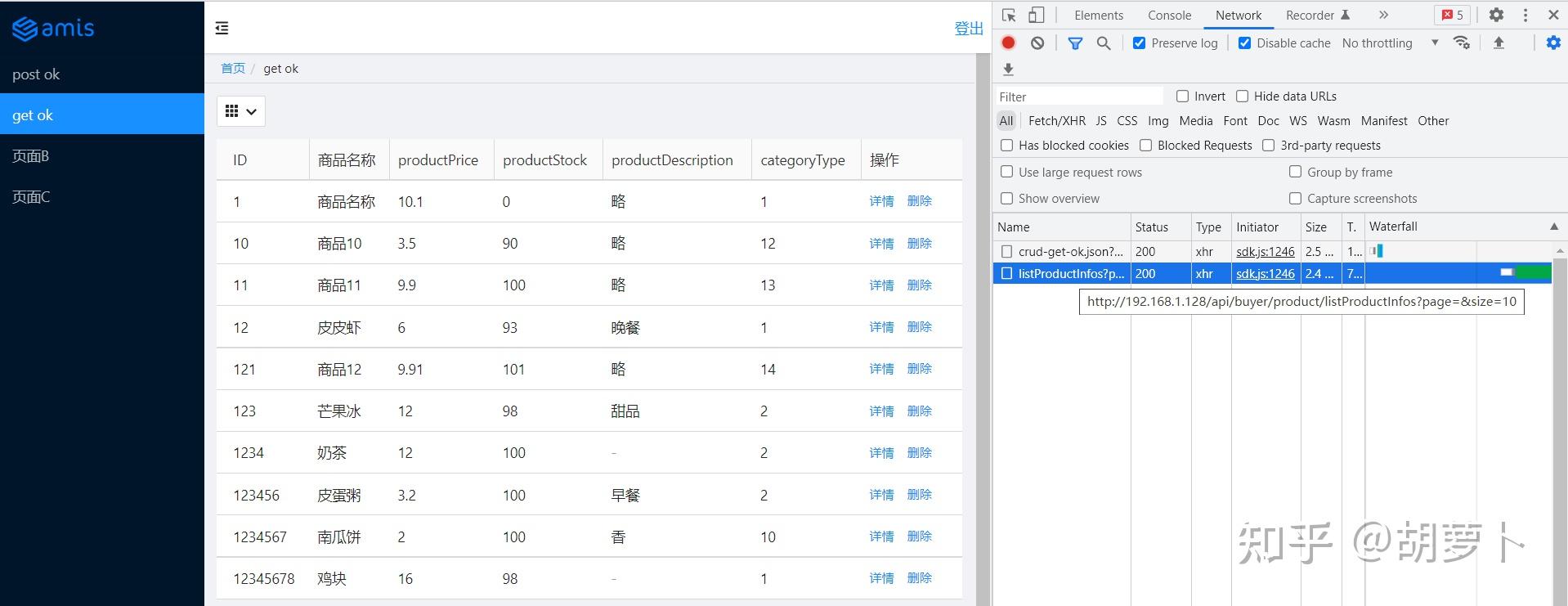This screenshot has width=1568, height=606.
Task: Check 3rd-party requests option
Action: pos(1269,146)
